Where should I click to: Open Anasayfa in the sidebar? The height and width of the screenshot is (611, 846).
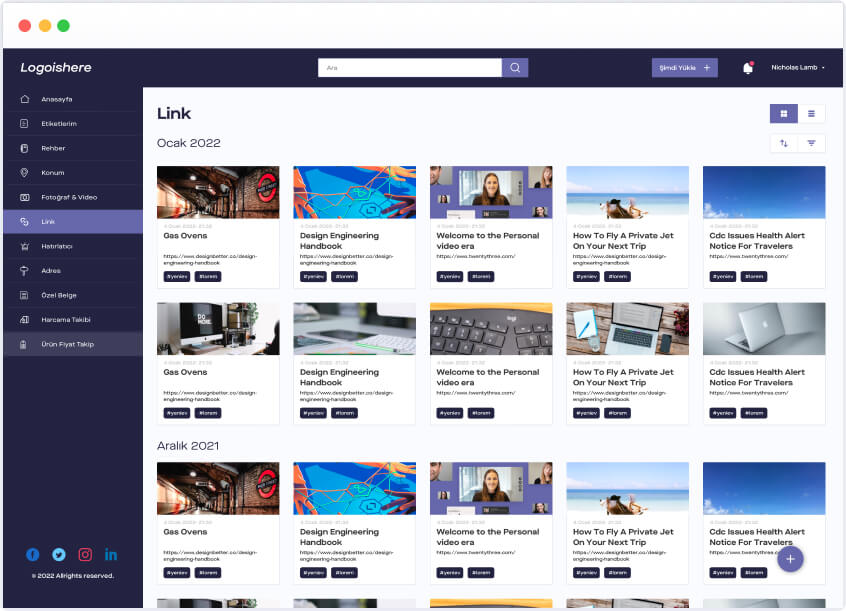[56, 99]
